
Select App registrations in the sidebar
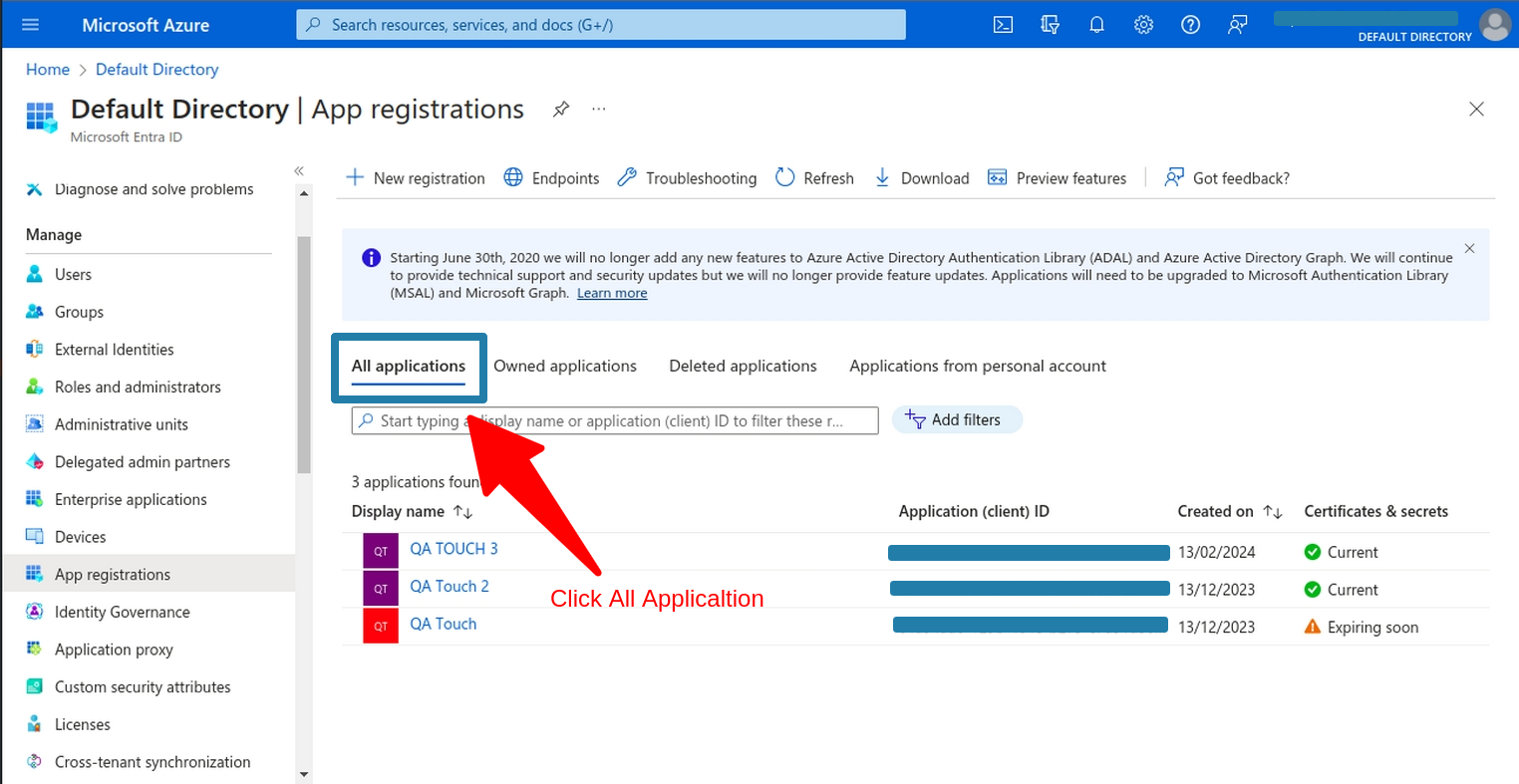pos(149,574)
